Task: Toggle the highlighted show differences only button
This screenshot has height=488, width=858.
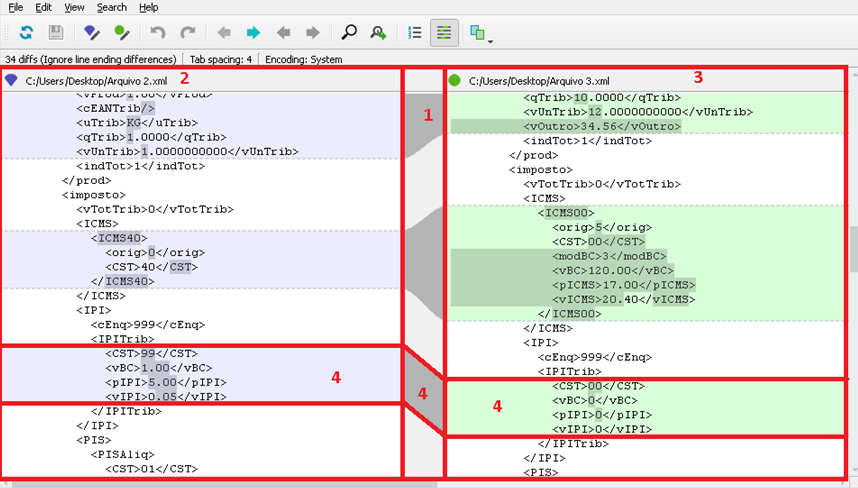Action: [x=444, y=33]
